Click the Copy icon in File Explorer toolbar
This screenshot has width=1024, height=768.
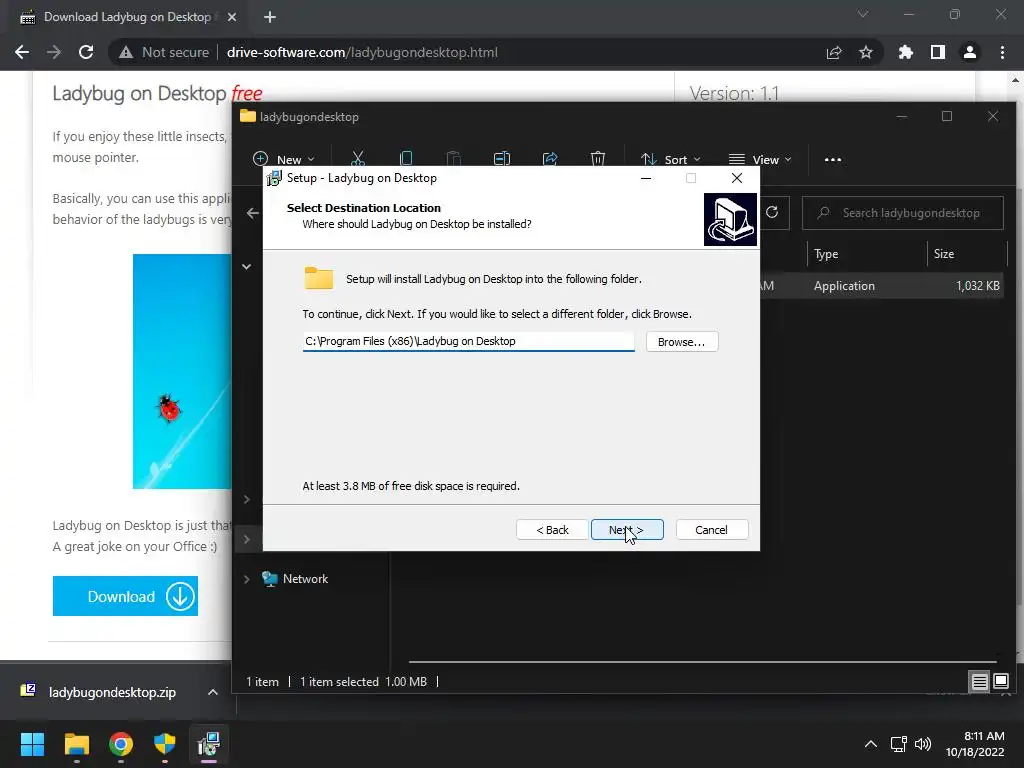406,159
